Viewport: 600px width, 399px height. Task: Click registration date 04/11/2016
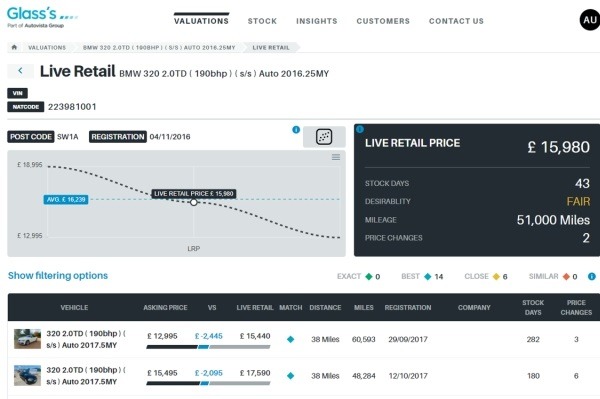(x=170, y=137)
